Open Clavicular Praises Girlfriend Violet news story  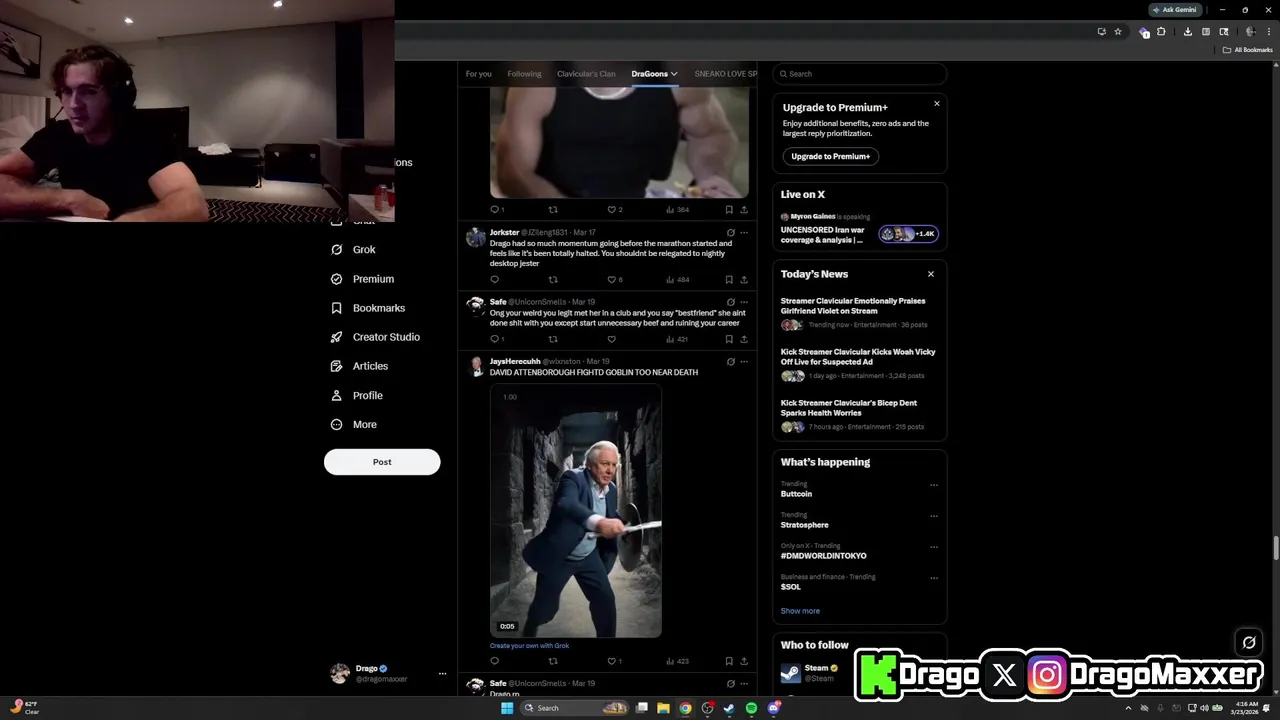click(859, 313)
